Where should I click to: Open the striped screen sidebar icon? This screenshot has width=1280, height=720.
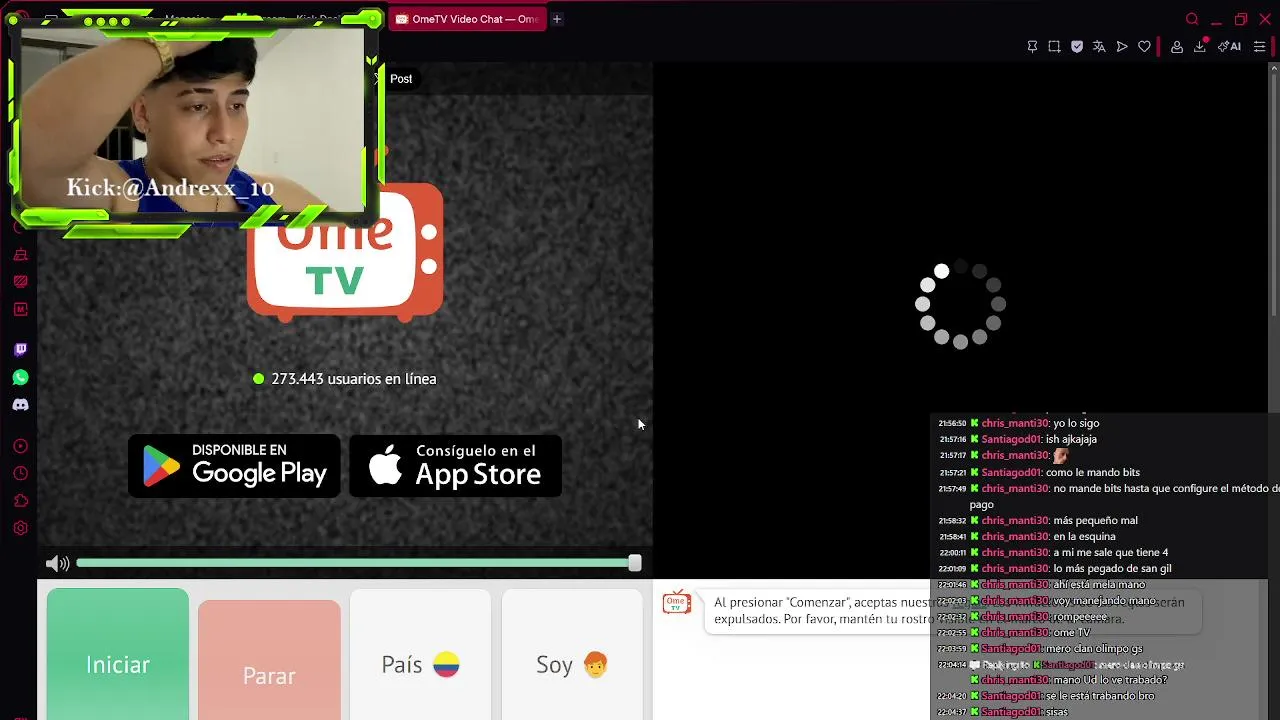[20, 282]
